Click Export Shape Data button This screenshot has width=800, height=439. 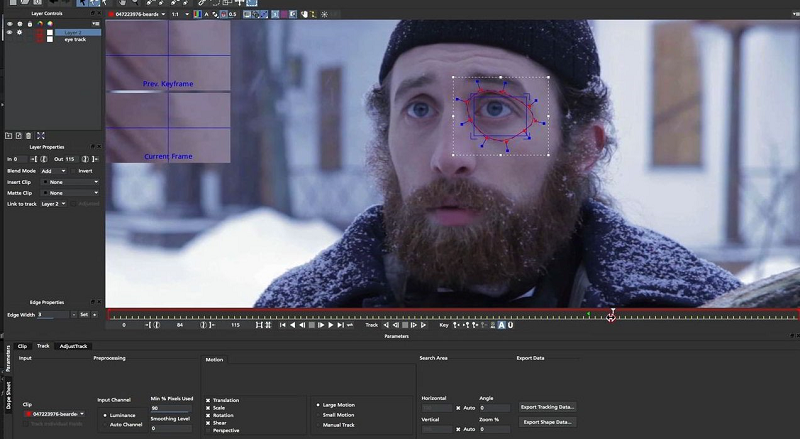coord(548,422)
